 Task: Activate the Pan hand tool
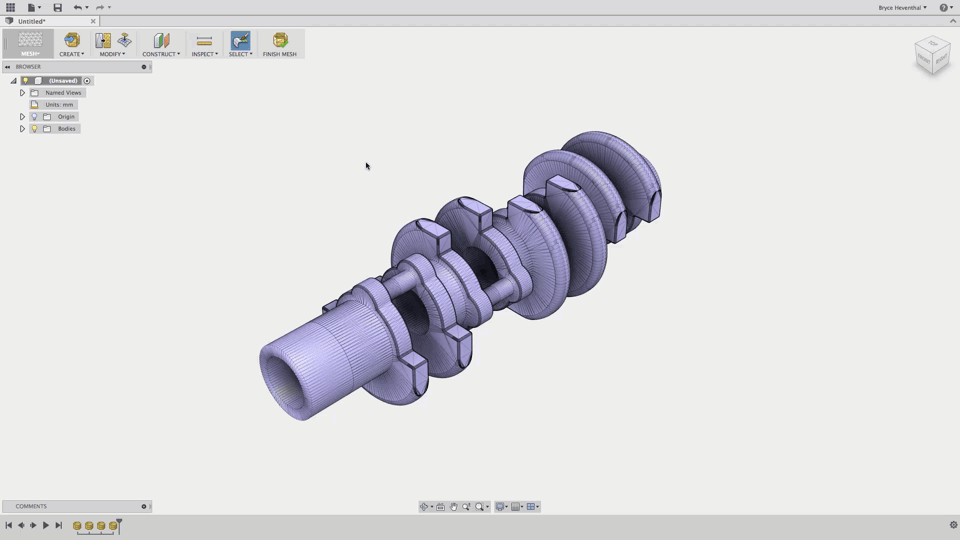[454, 506]
